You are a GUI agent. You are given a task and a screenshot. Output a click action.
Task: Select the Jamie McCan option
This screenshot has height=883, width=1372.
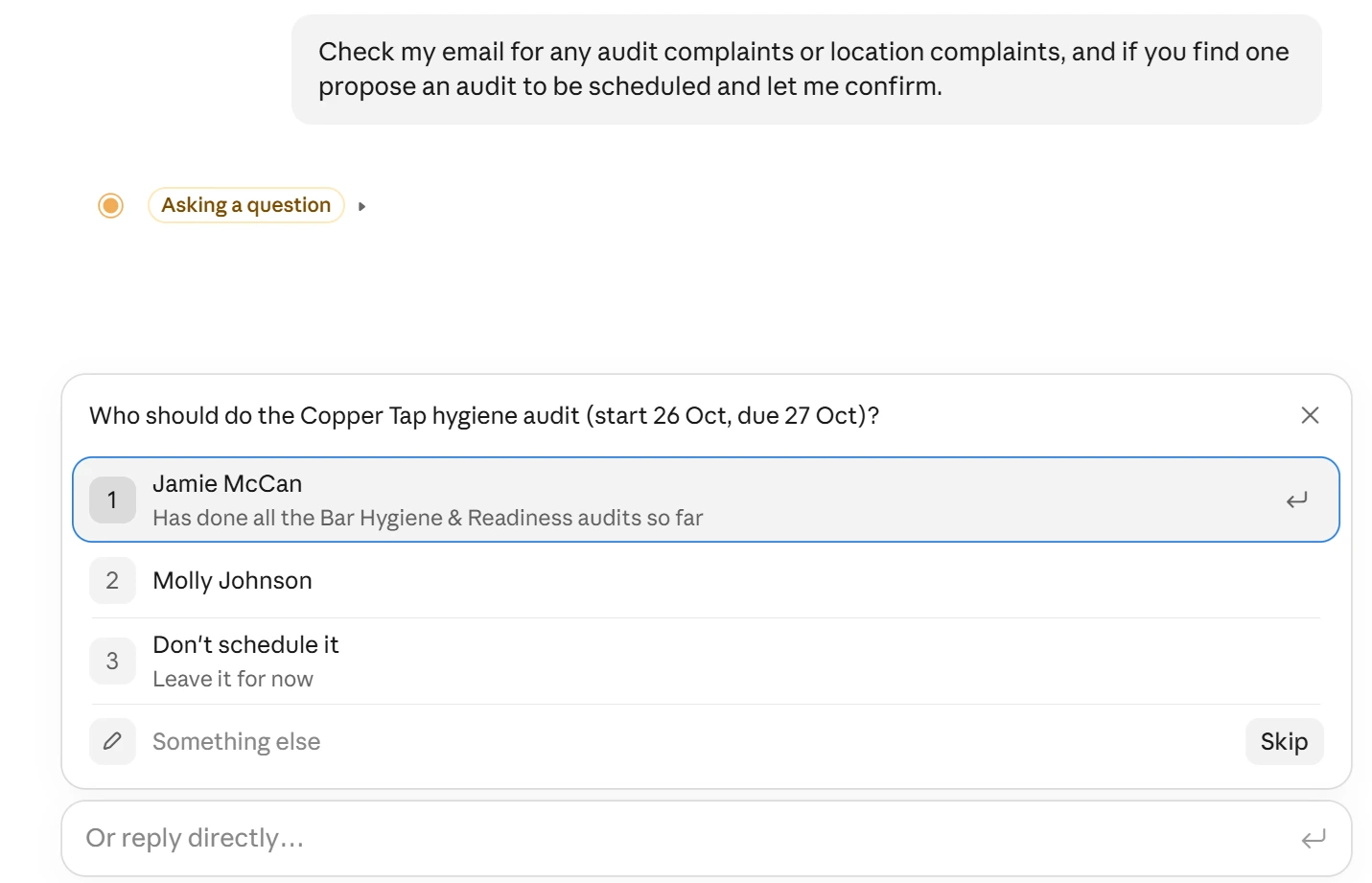click(x=706, y=500)
